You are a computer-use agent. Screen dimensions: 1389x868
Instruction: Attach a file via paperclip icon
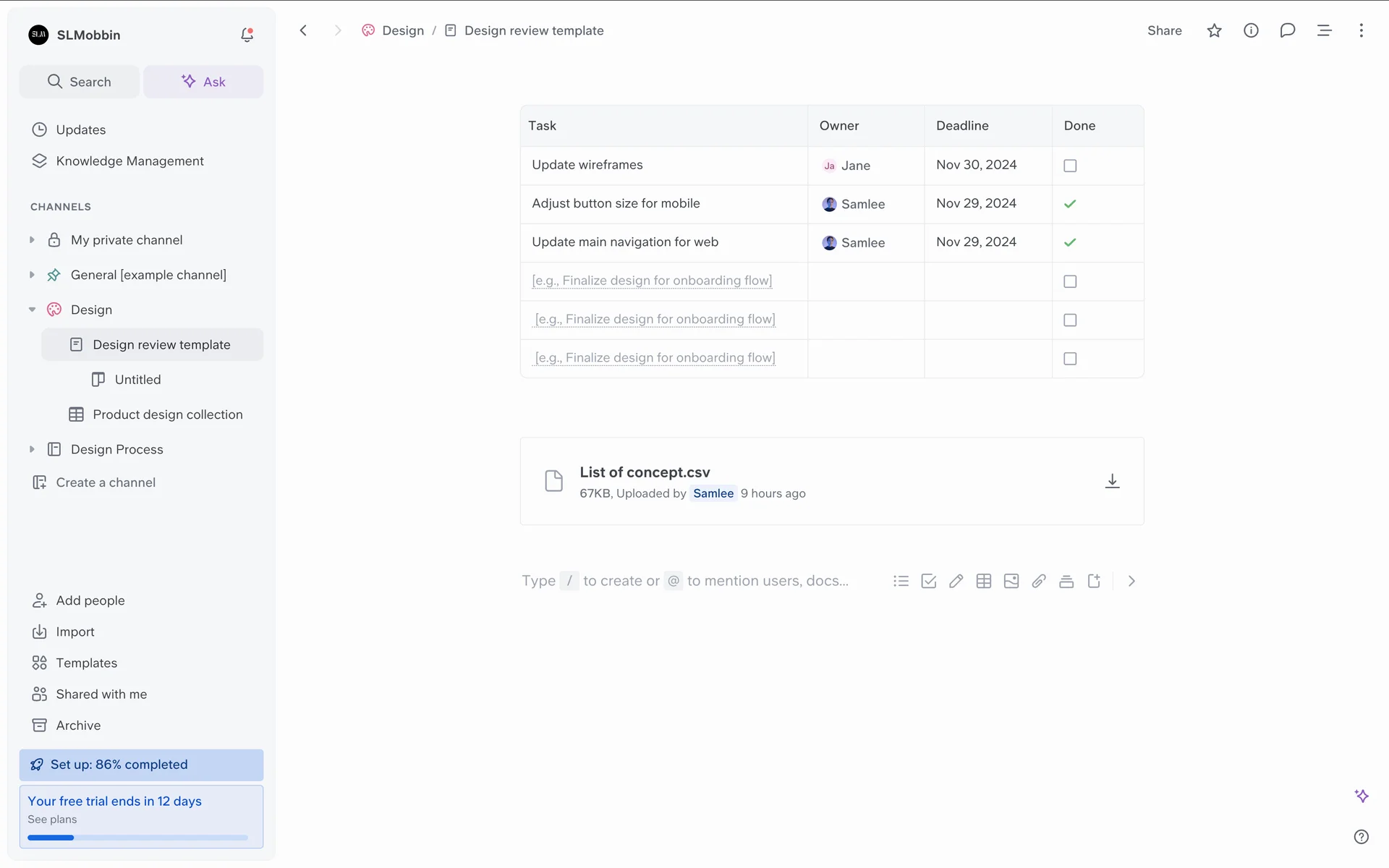[x=1038, y=581]
